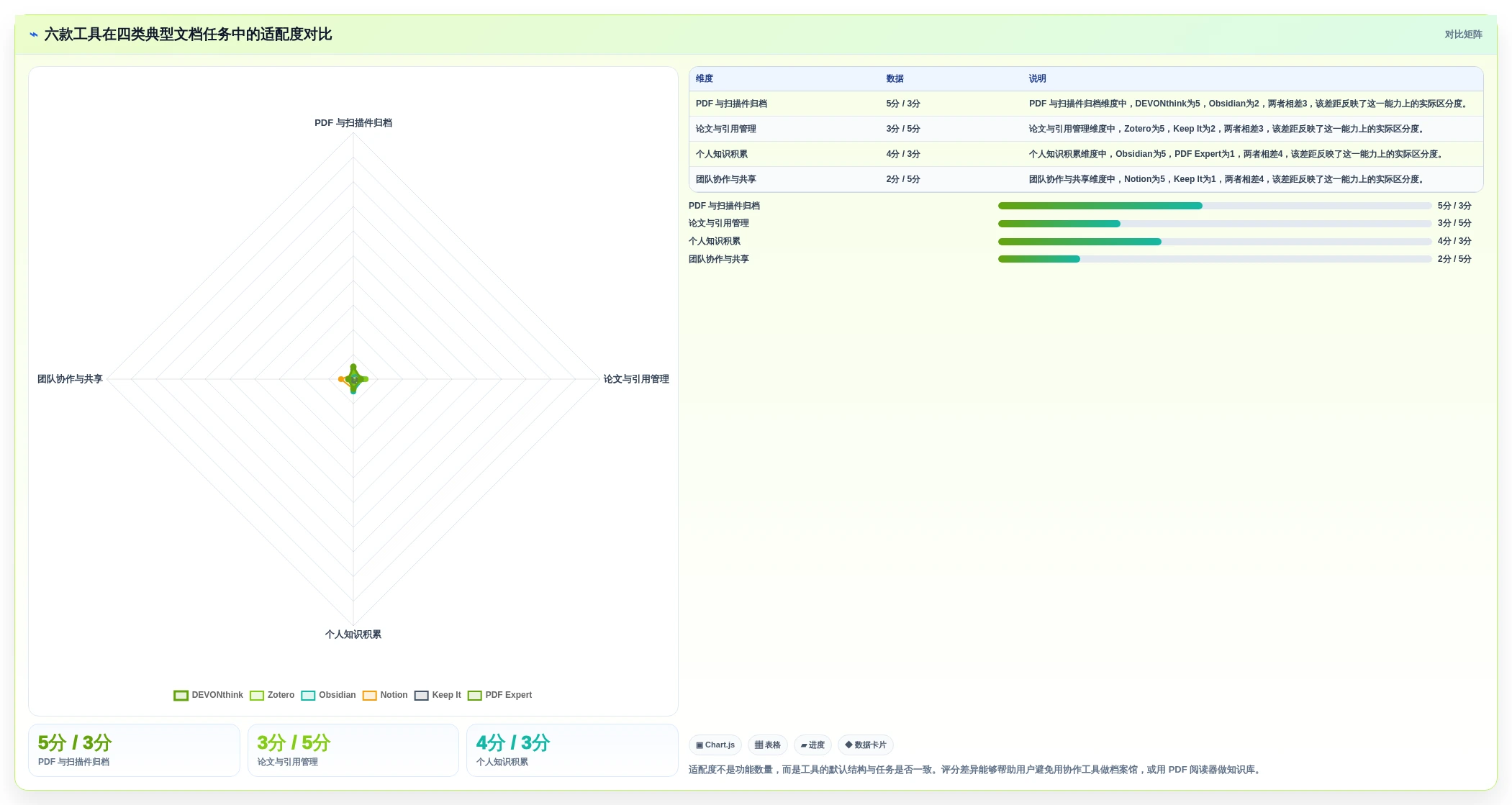Toggle the Zotero legend entry
The height and width of the screenshot is (805, 1512).
[x=272, y=695]
